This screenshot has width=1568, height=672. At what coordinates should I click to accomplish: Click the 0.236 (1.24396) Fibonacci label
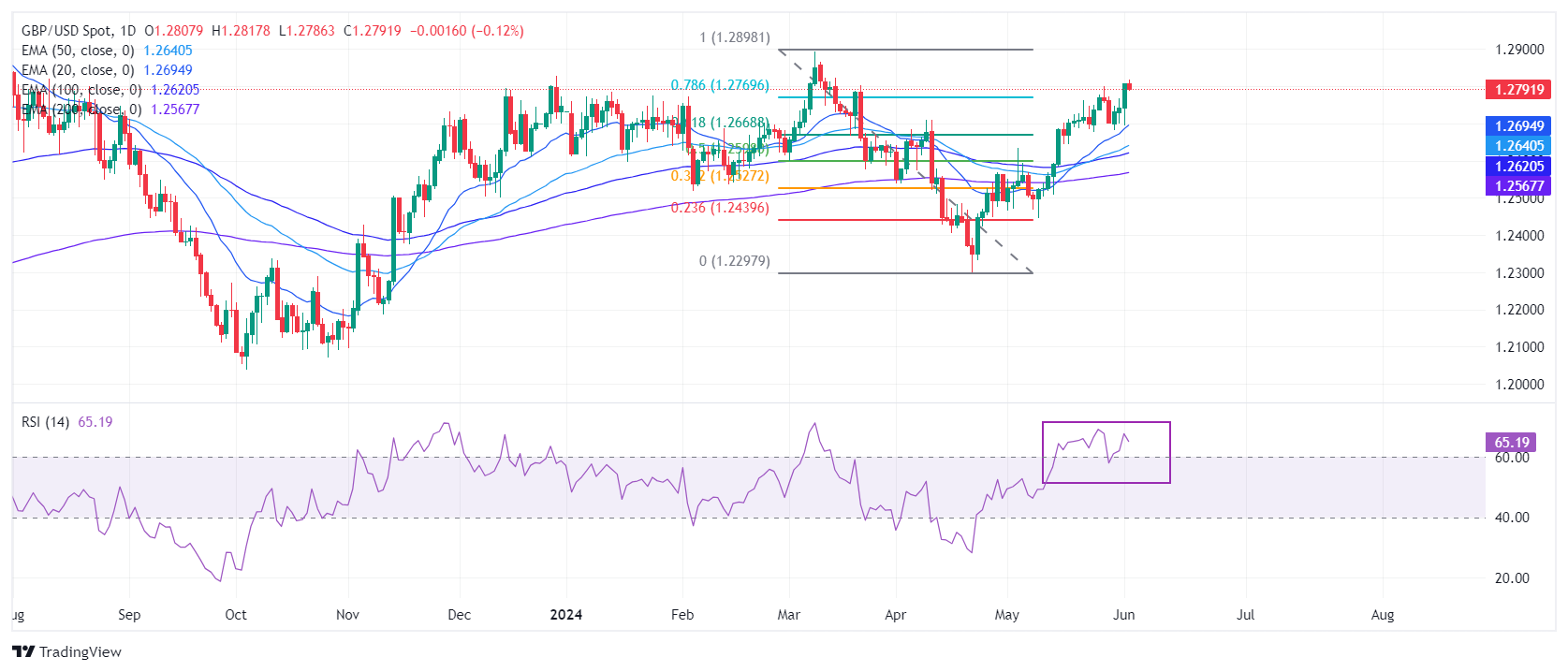[719, 208]
